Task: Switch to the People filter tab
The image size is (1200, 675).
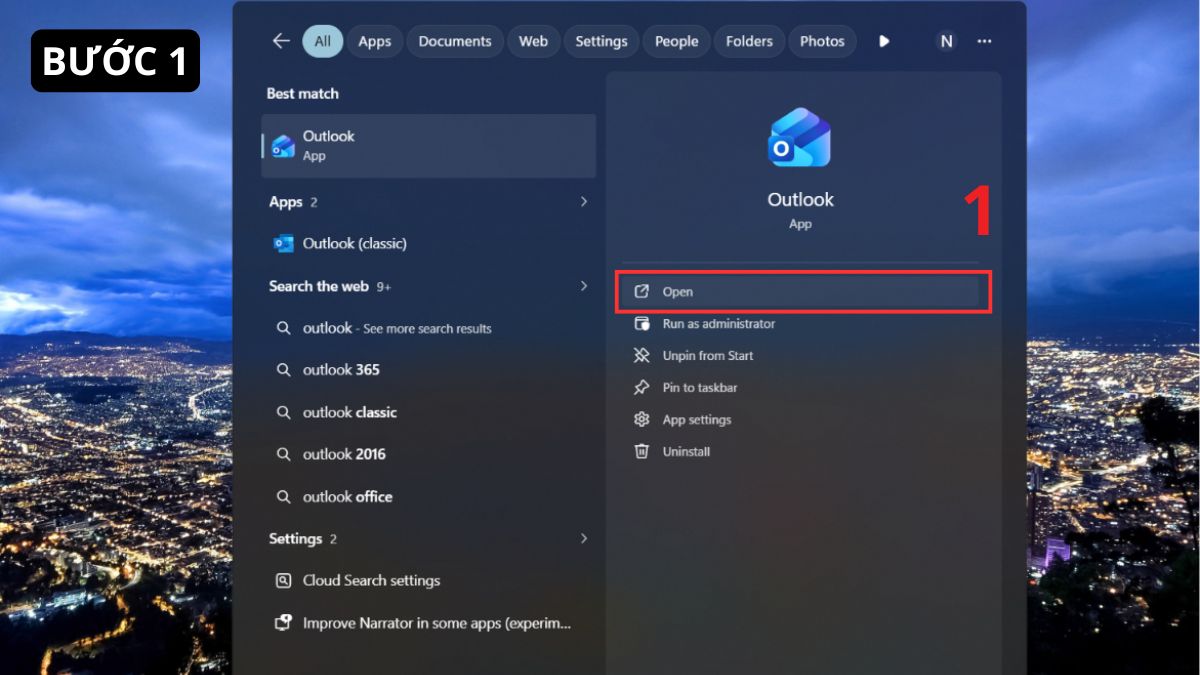Action: [x=676, y=41]
